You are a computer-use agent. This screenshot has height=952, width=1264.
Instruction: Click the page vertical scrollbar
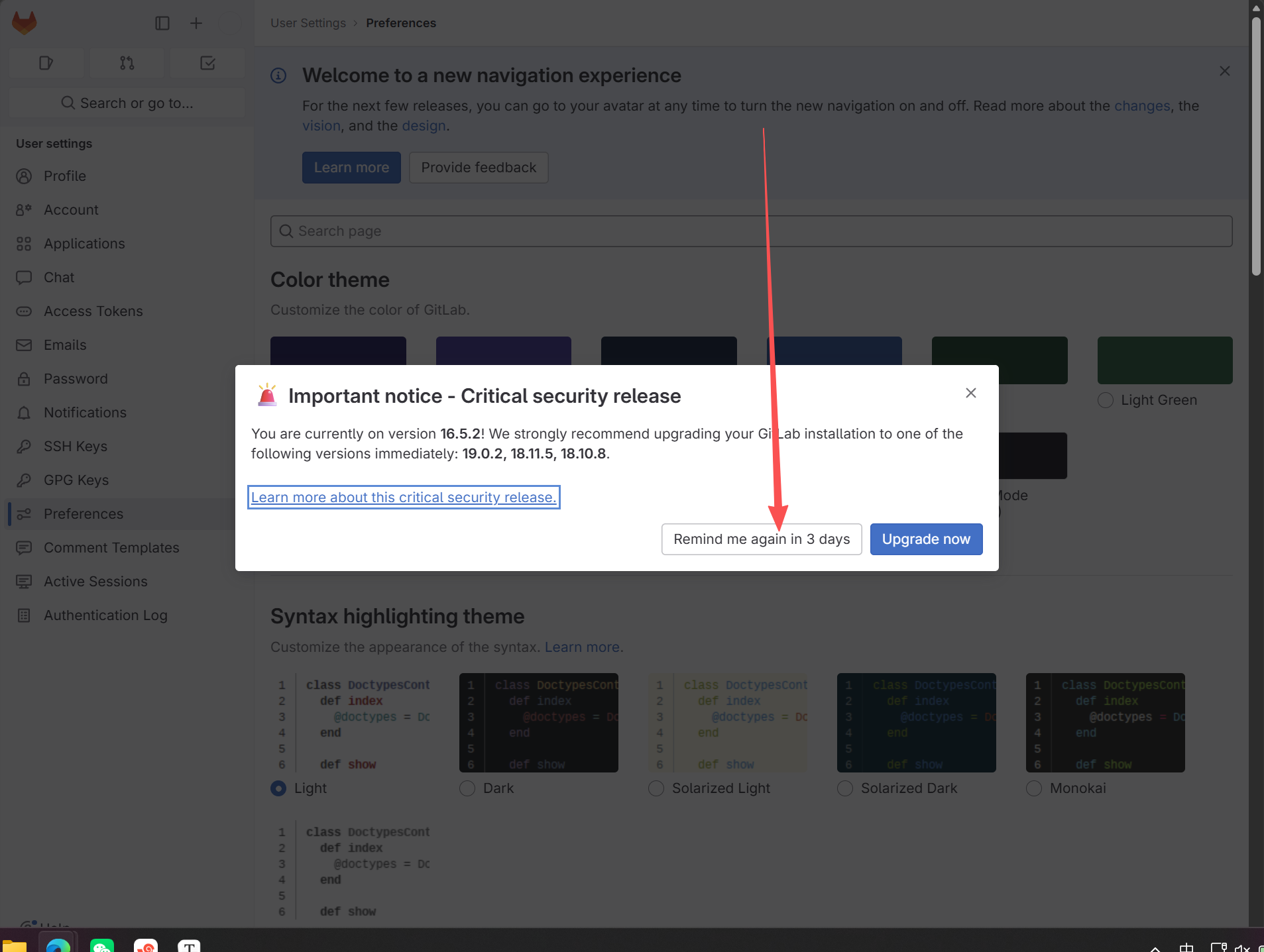coord(1256,146)
